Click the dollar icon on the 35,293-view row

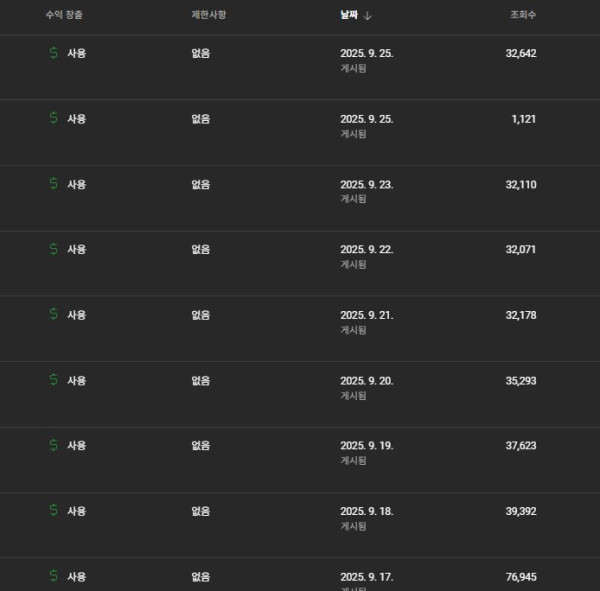click(53, 380)
